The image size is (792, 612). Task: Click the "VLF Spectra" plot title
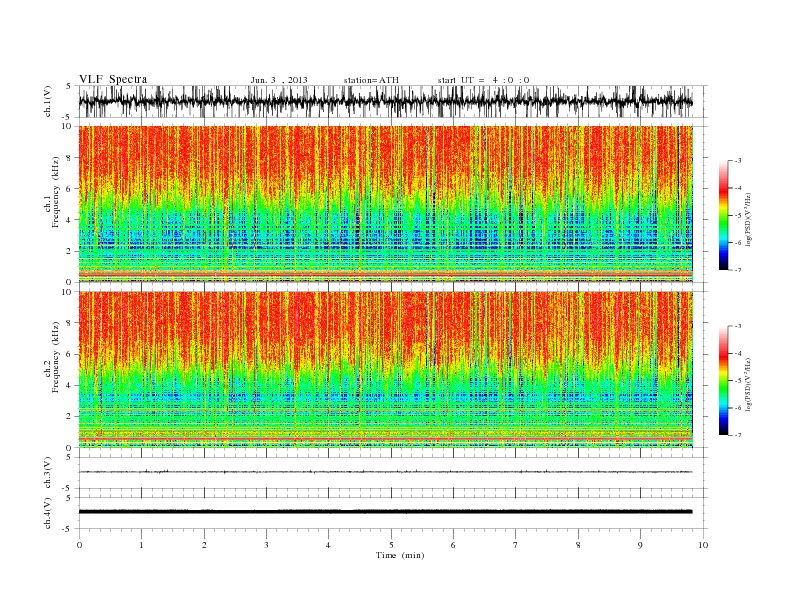tap(113, 79)
